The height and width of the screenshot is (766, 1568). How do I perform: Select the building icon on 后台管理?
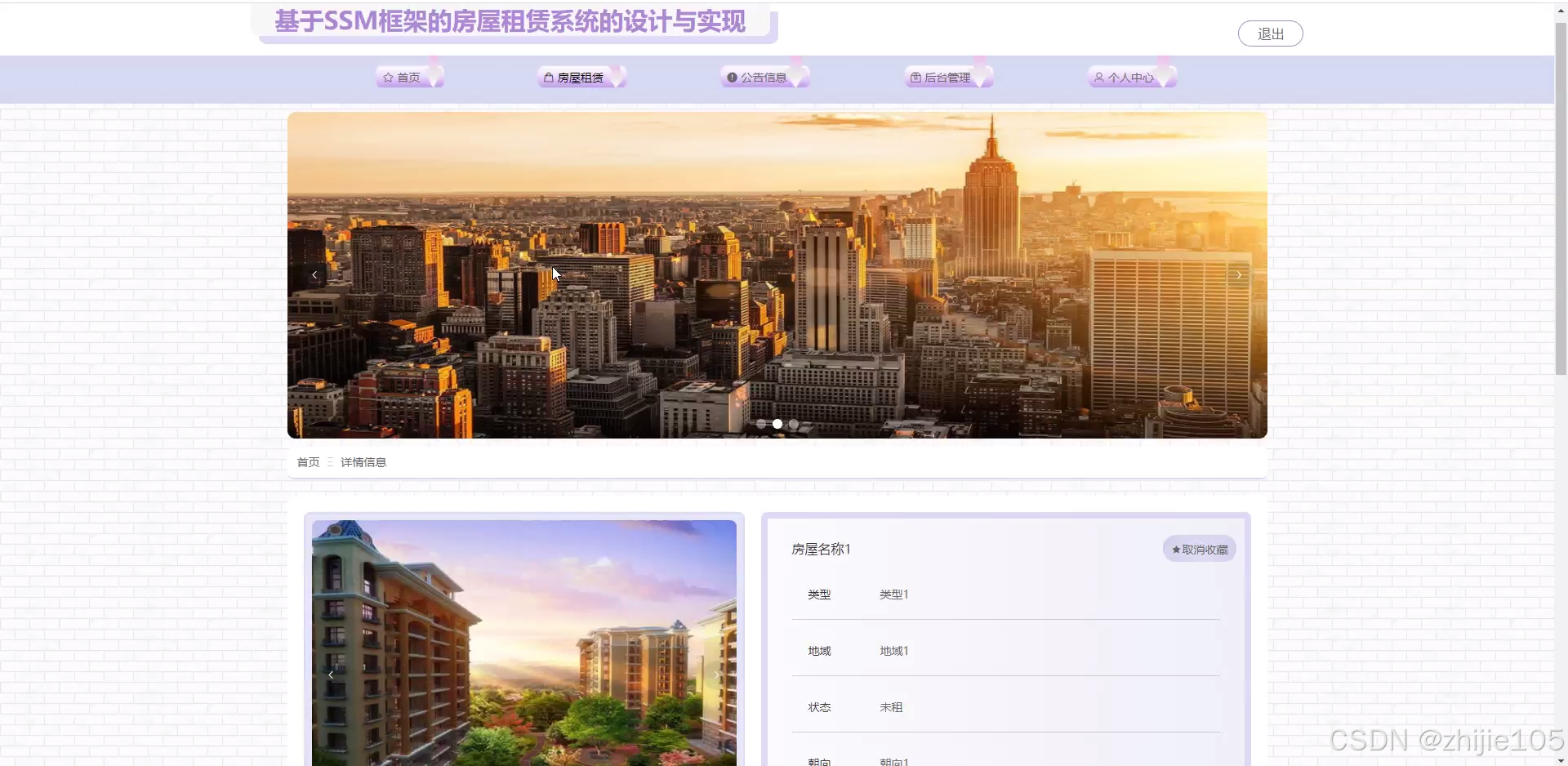[x=915, y=77]
